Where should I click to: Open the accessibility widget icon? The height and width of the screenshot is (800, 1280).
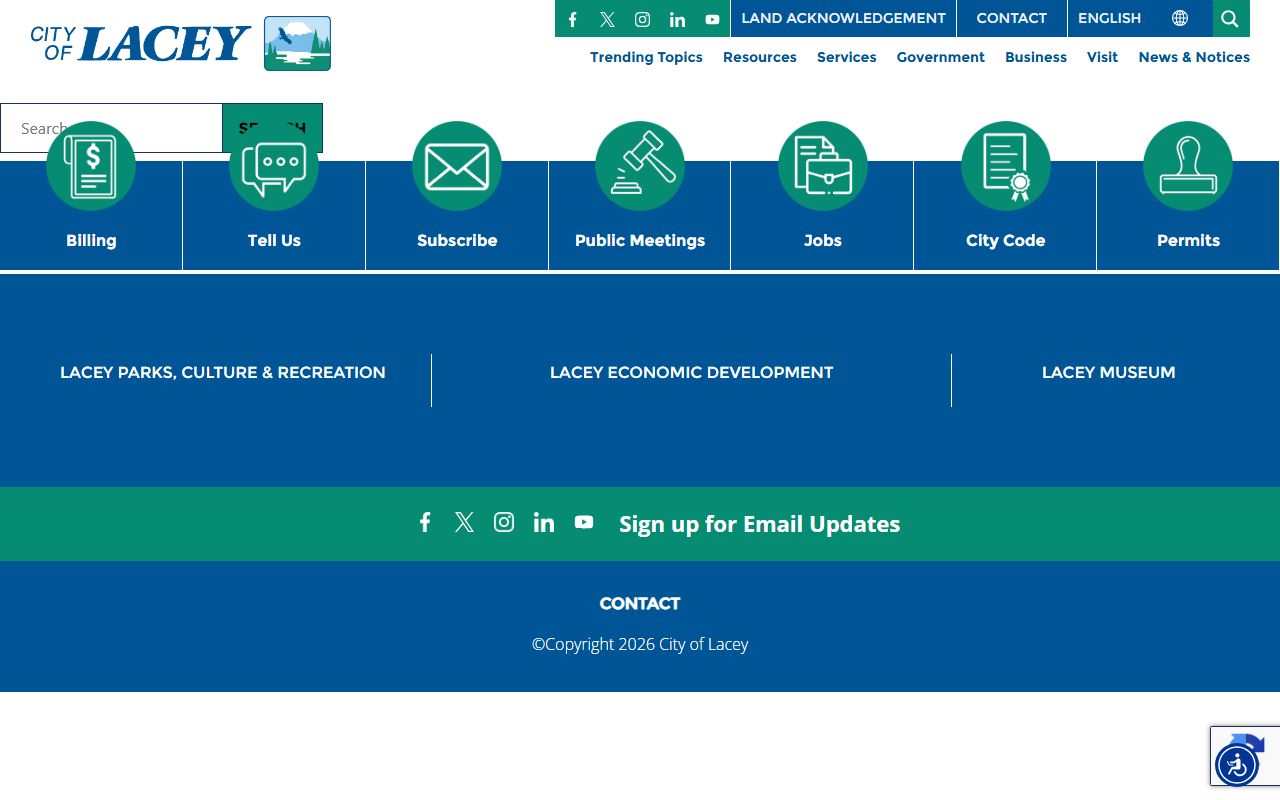(x=1237, y=765)
